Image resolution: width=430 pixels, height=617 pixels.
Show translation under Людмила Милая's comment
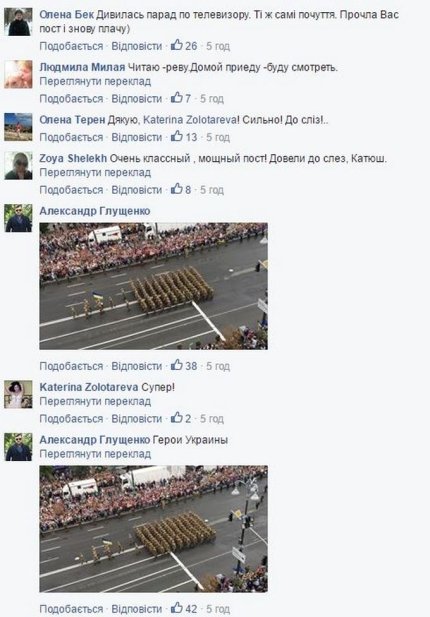pos(95,81)
